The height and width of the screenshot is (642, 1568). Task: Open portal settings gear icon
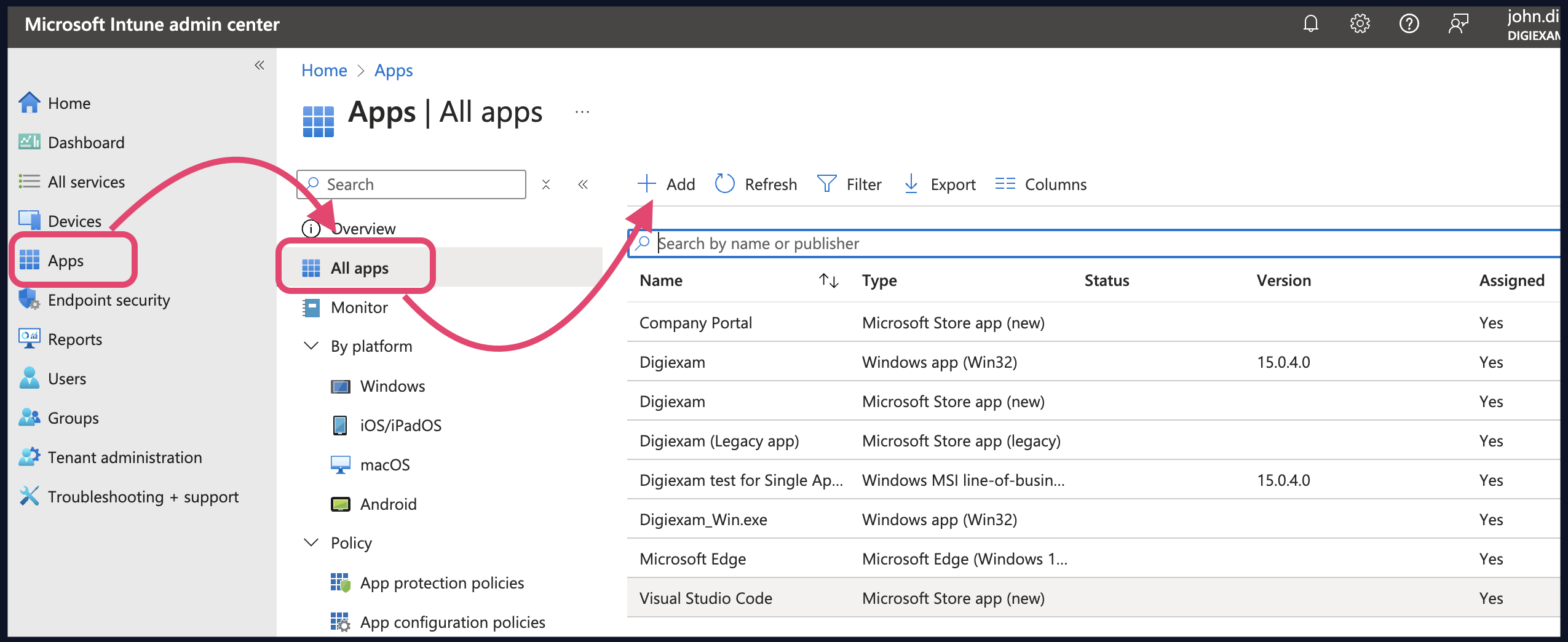point(1360,24)
